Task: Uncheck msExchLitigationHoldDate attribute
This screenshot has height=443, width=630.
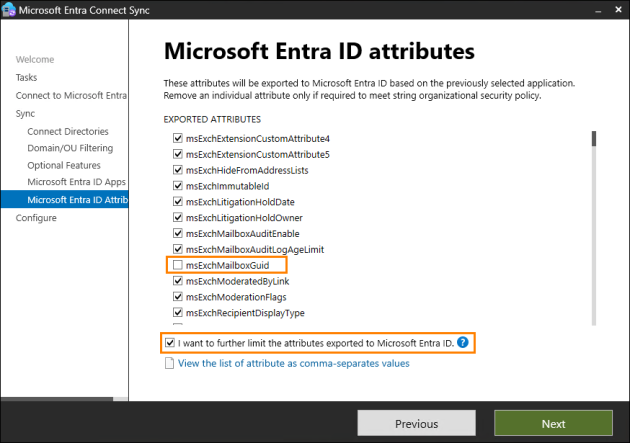Action: [x=178, y=202]
